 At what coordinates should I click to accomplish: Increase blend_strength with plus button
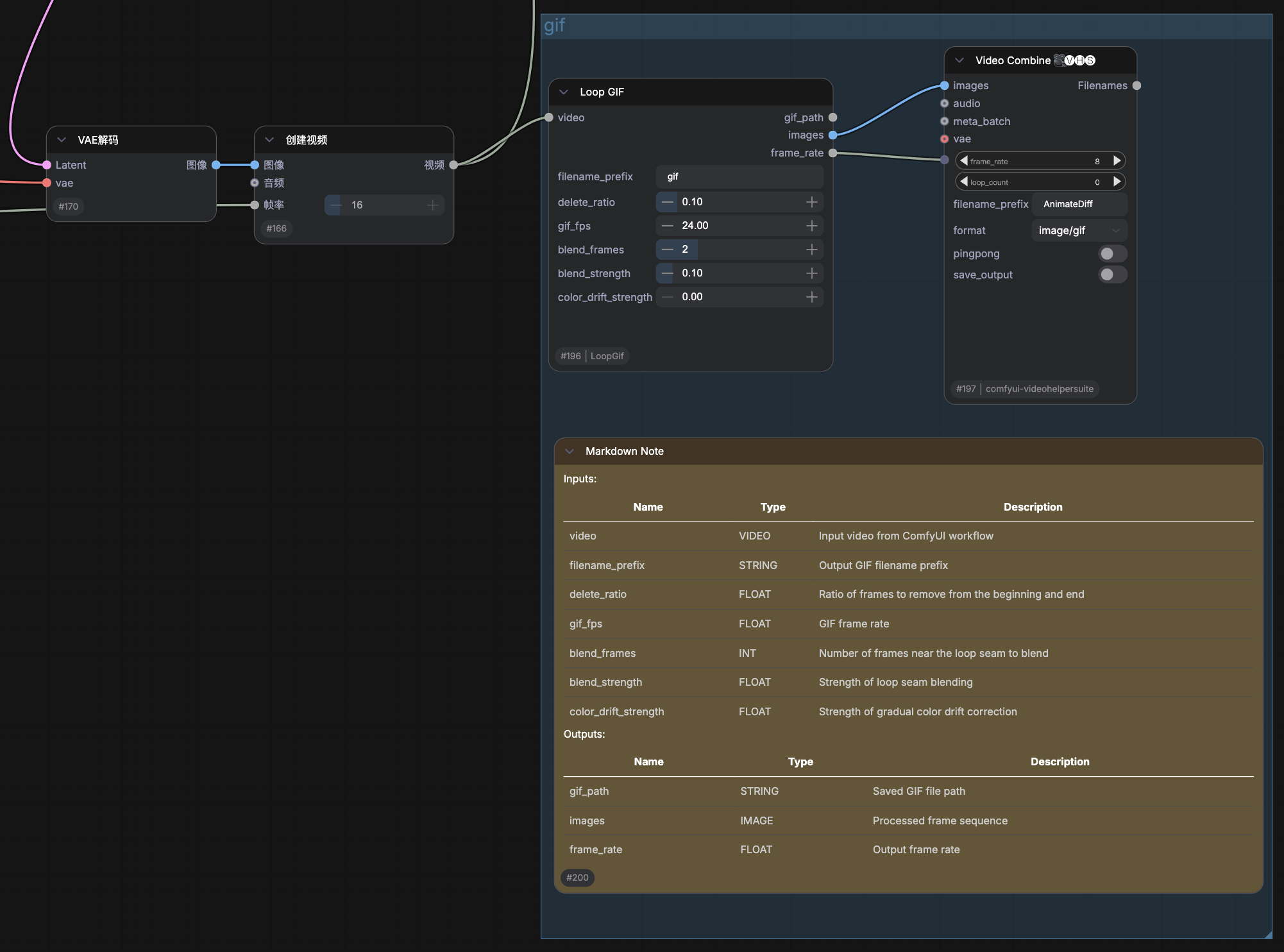(812, 273)
